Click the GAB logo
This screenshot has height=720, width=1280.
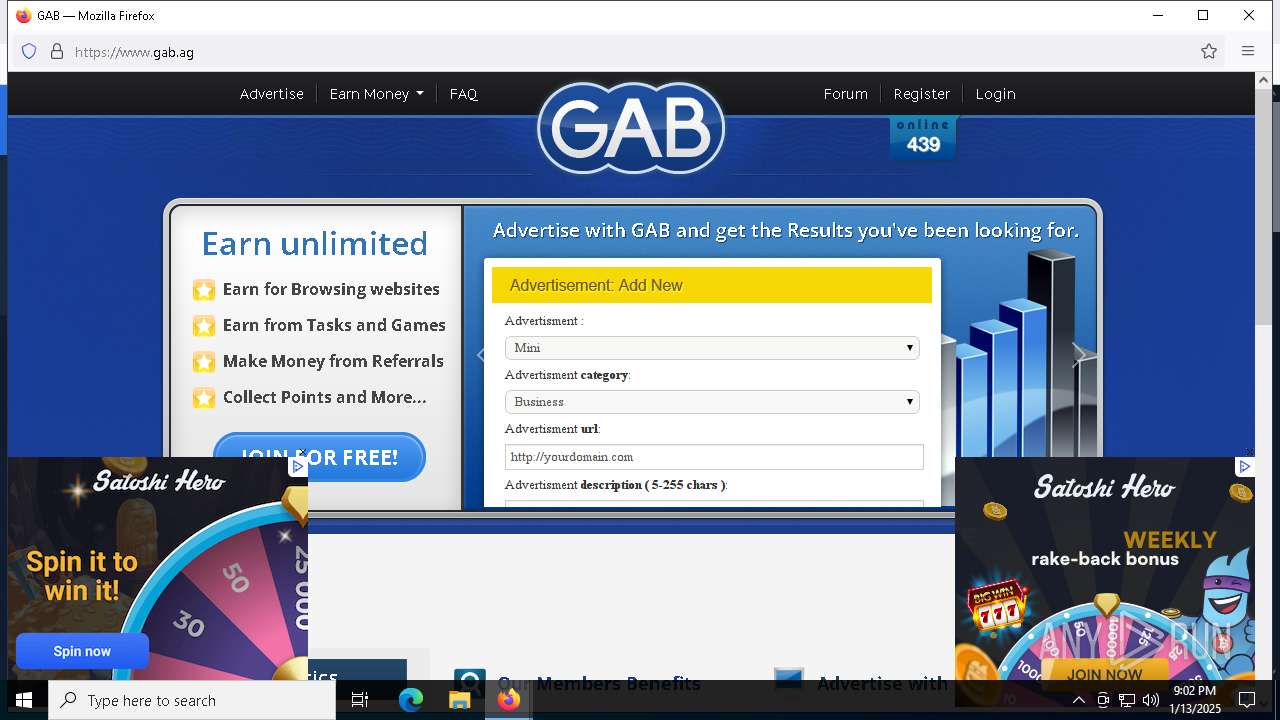631,128
